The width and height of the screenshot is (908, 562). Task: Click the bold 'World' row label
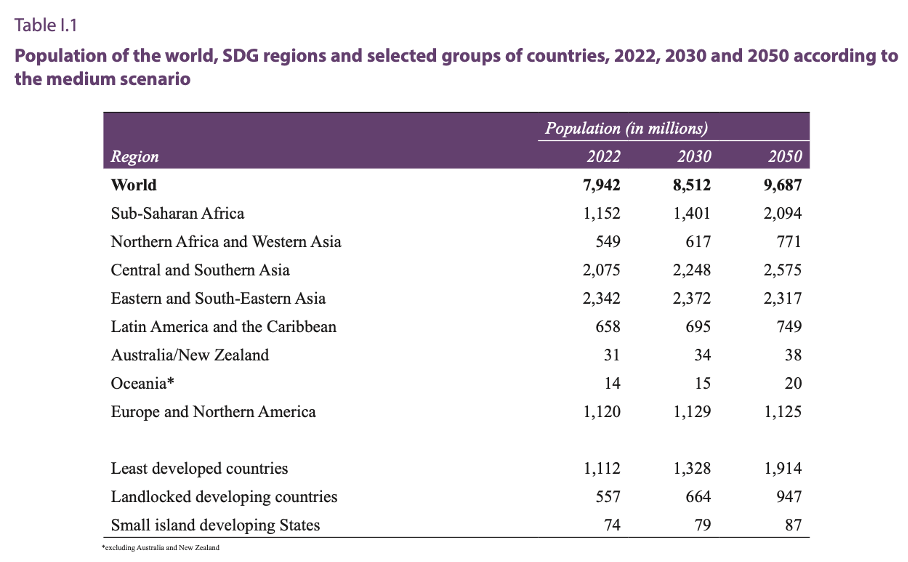[x=134, y=185]
